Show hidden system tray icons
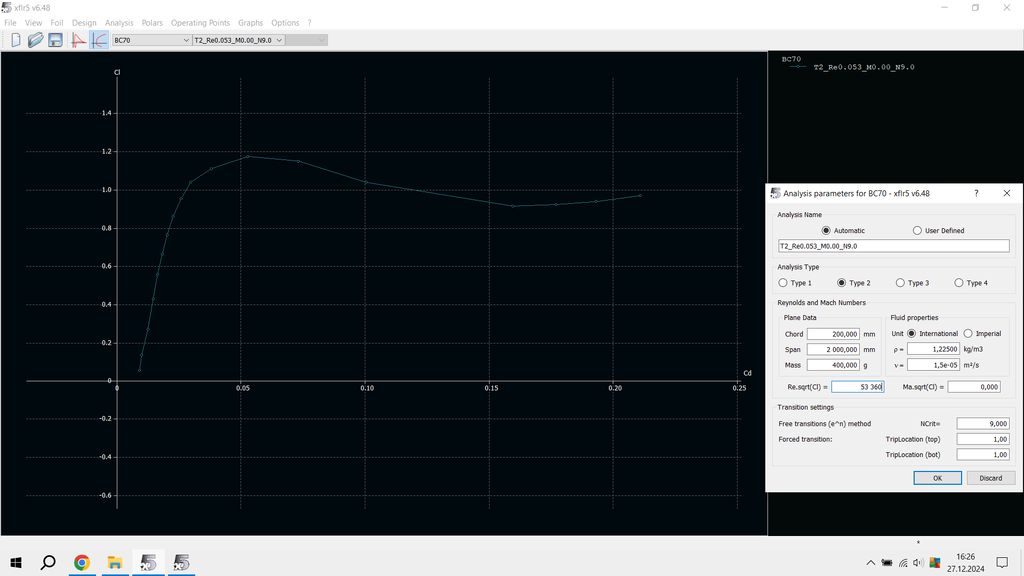This screenshot has height=576, width=1024. pyautogui.click(x=870, y=563)
